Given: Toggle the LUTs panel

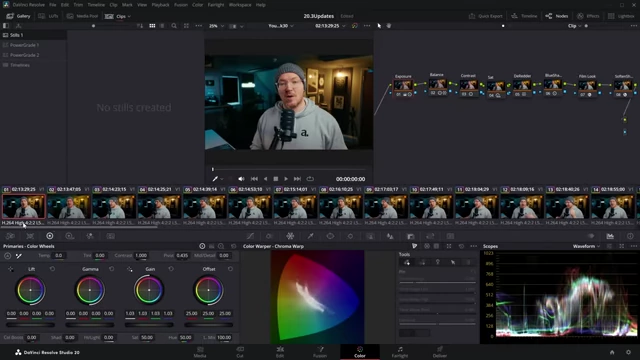Looking at the screenshot, I should [48, 16].
